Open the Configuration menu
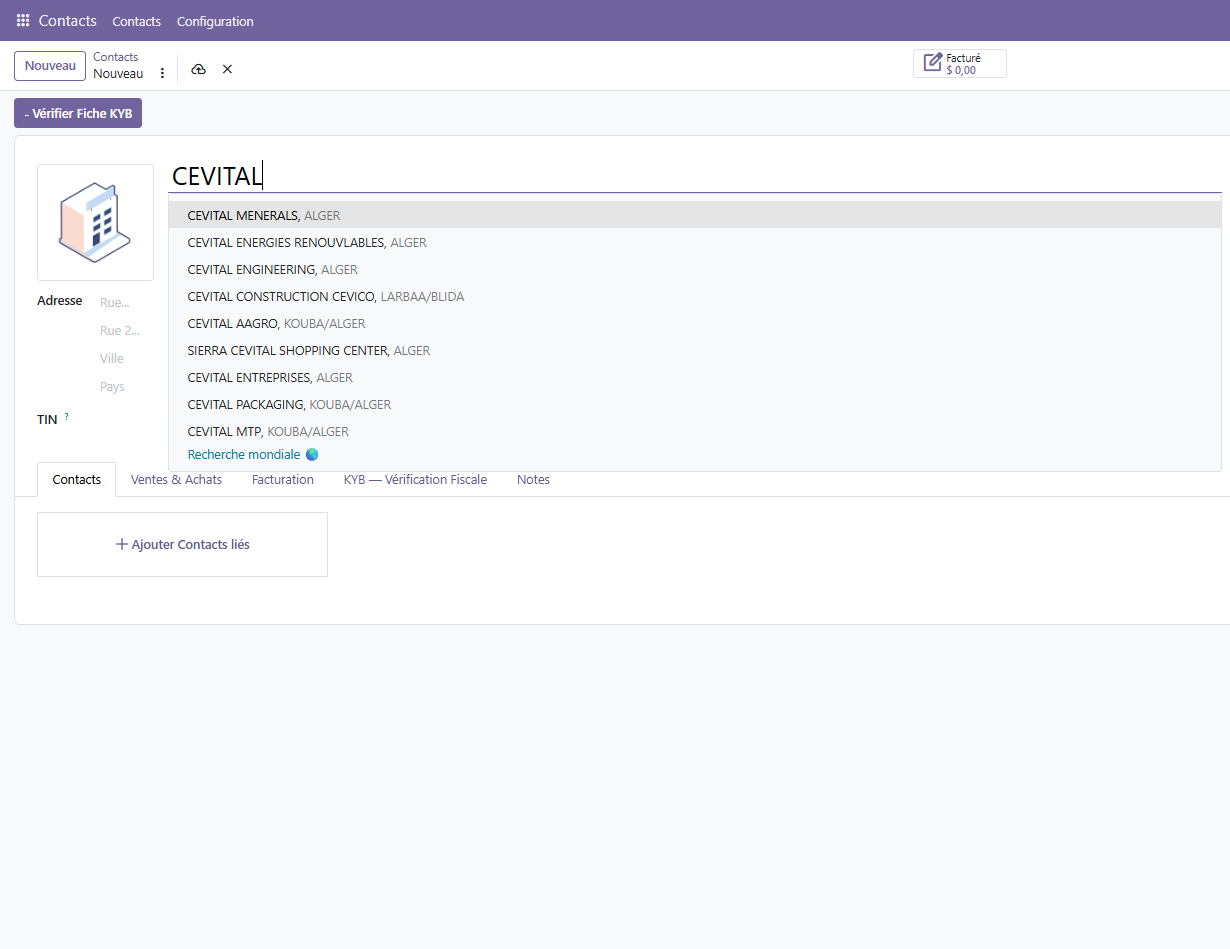 point(215,21)
